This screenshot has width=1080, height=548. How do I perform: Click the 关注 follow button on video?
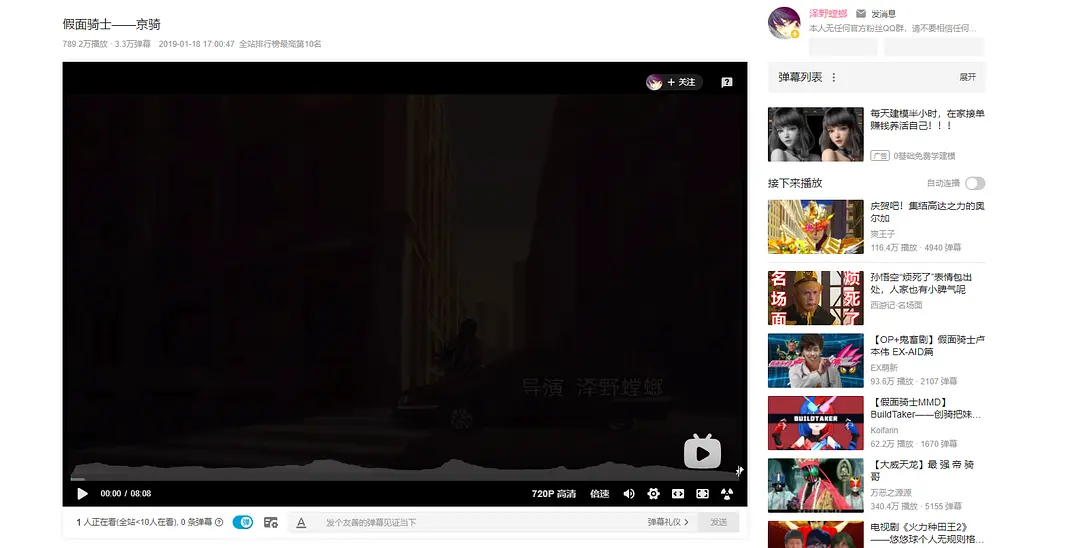pyautogui.click(x=675, y=82)
